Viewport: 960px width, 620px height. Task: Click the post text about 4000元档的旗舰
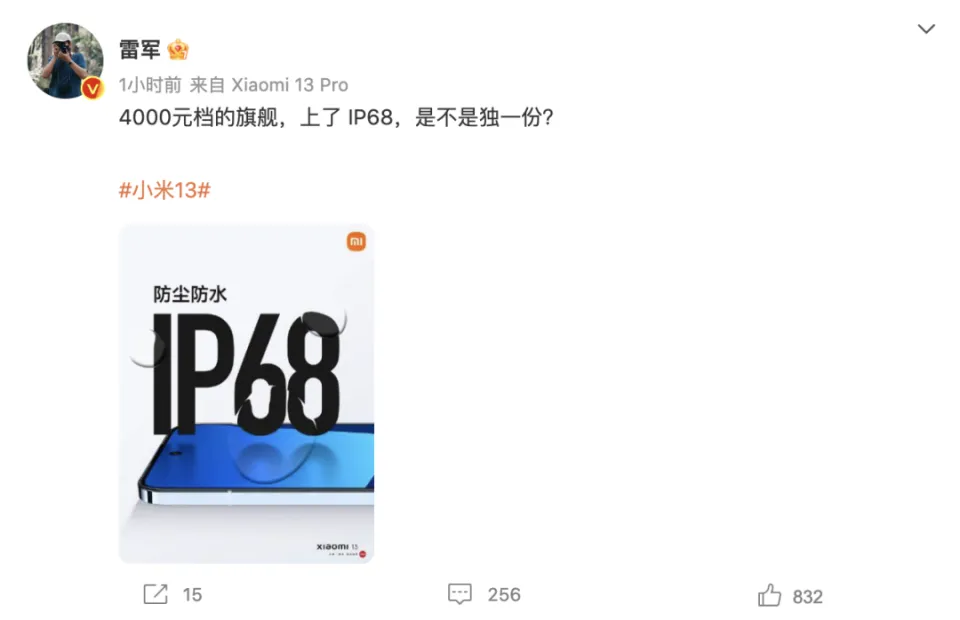[336, 117]
